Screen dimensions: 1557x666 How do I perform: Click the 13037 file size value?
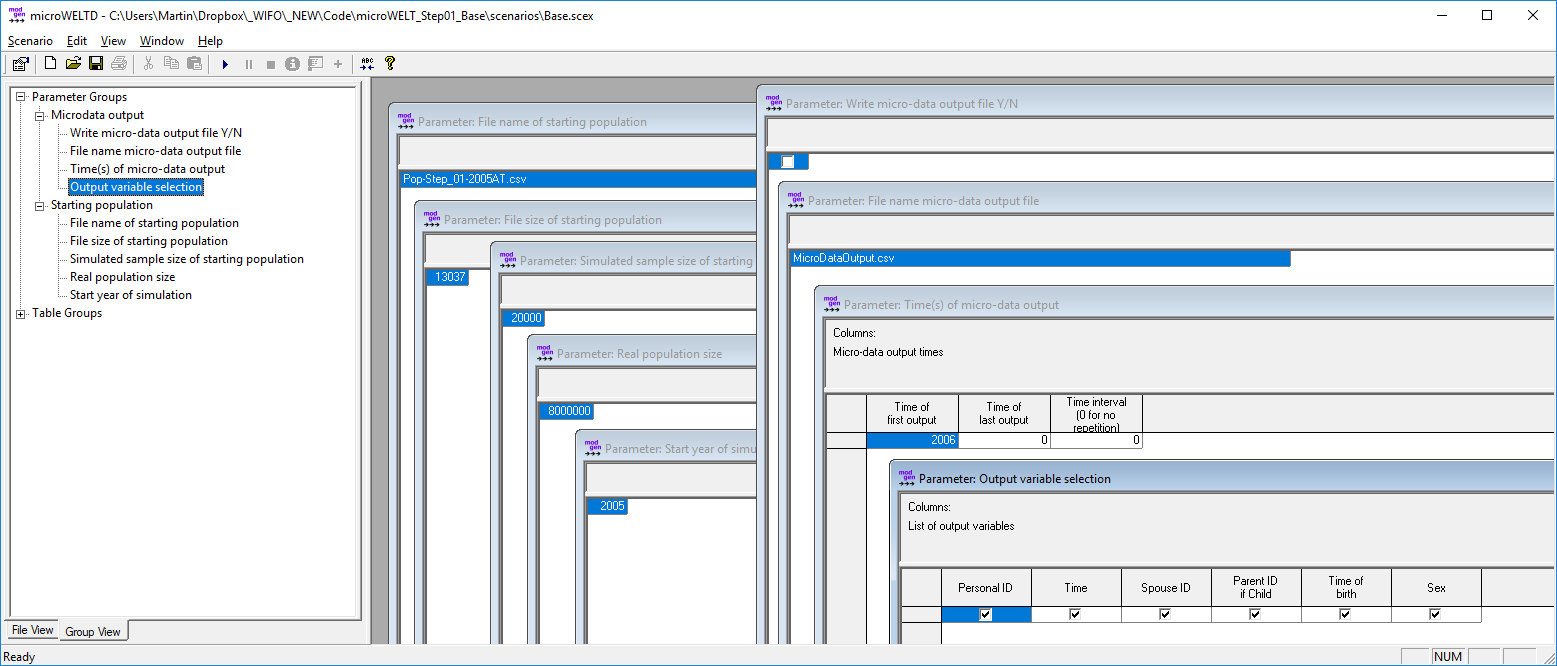(x=447, y=277)
